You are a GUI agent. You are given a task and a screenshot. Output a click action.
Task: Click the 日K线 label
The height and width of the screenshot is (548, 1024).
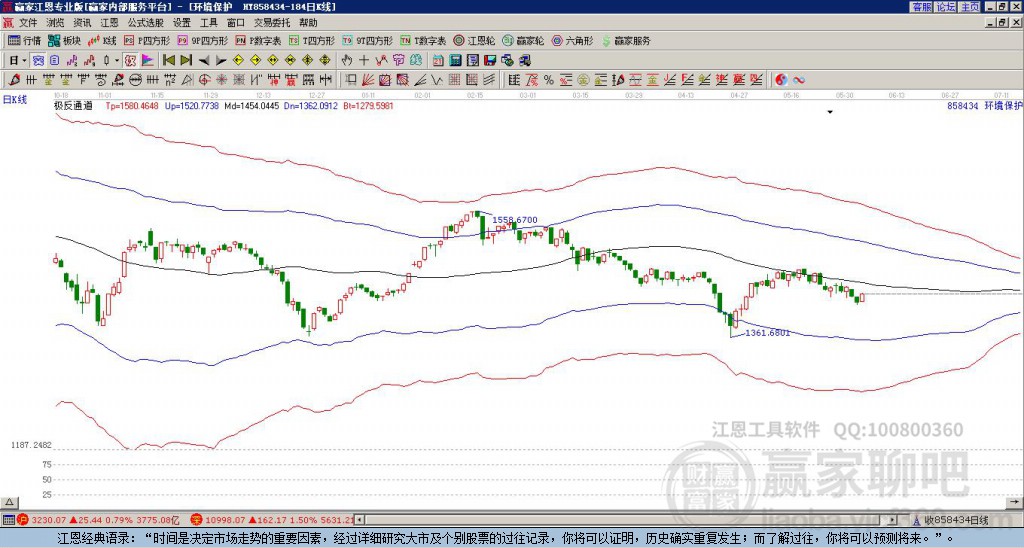[15, 99]
